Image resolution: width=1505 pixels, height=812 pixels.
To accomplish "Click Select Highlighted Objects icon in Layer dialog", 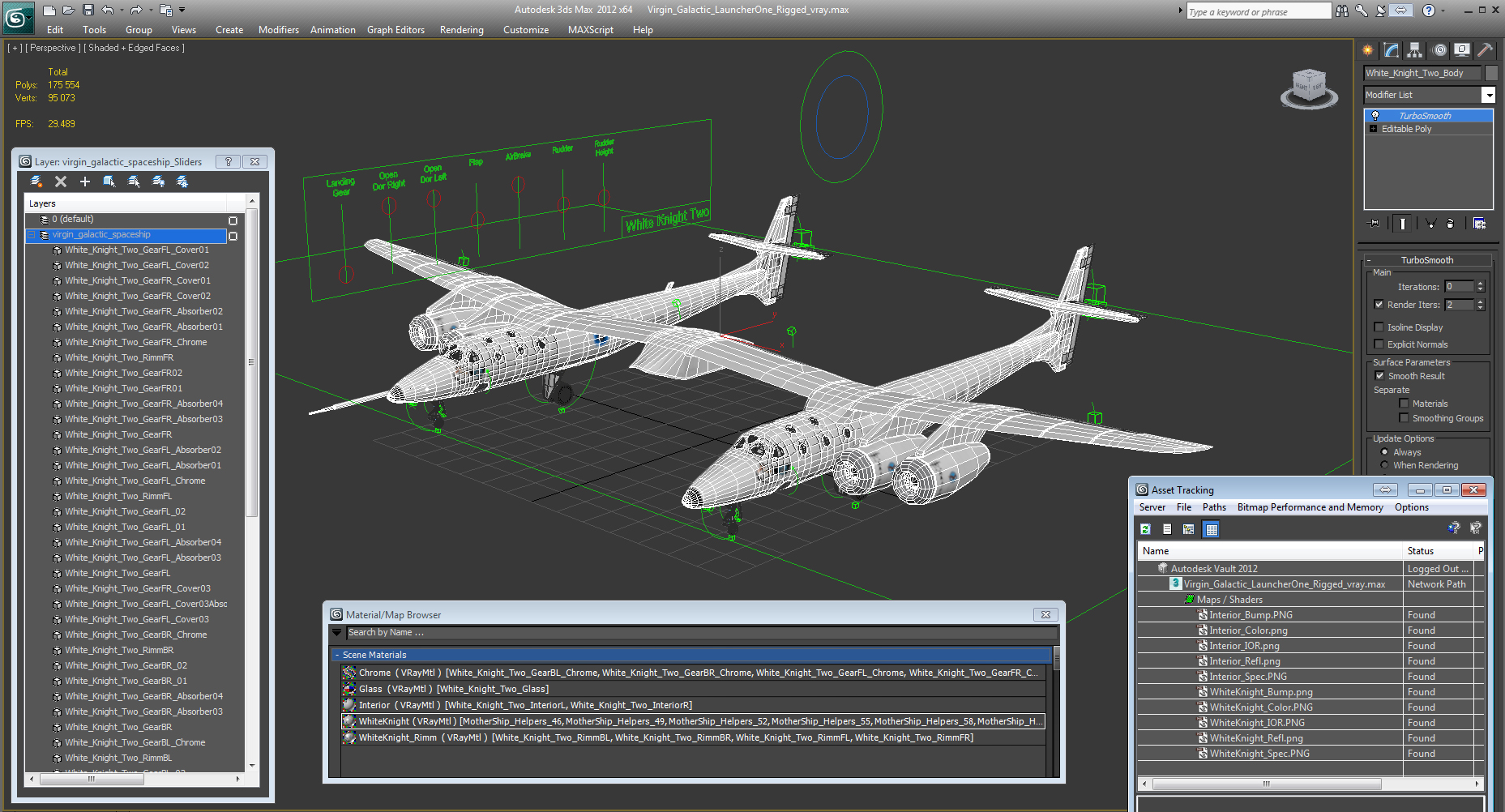I will tap(109, 182).
